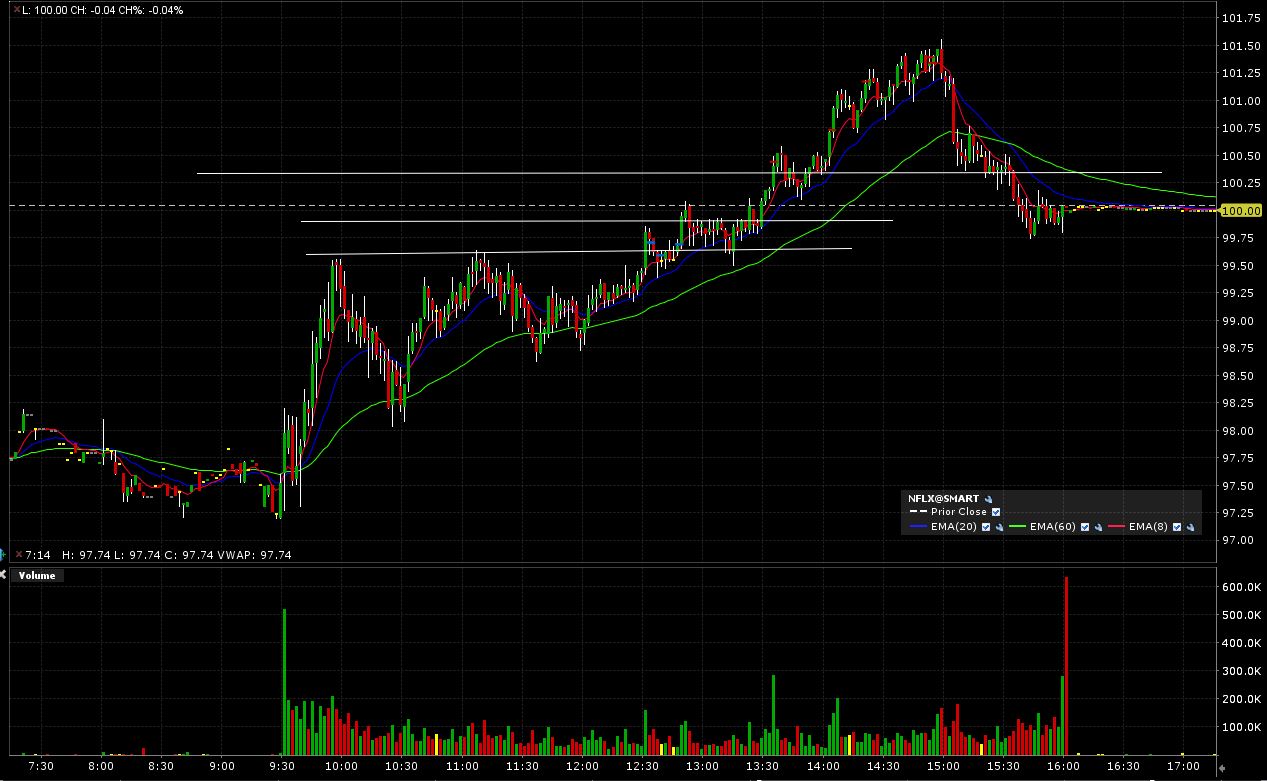Toggle the EMA(20) visibility checkbox

click(986, 527)
